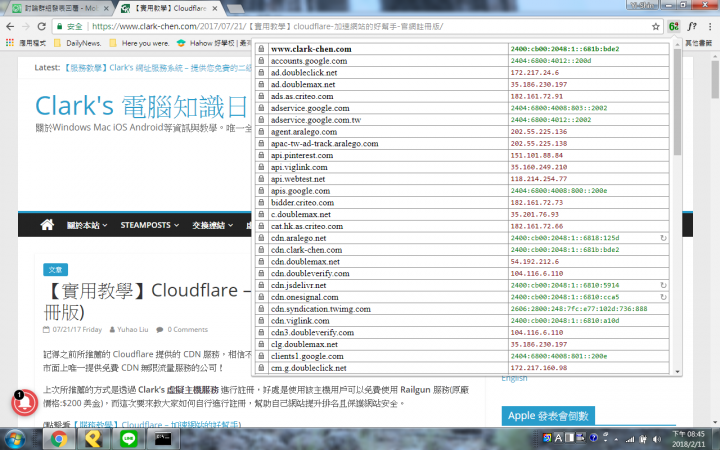Expand the 交換連結 menu
The width and height of the screenshot is (720, 450).
point(213,225)
